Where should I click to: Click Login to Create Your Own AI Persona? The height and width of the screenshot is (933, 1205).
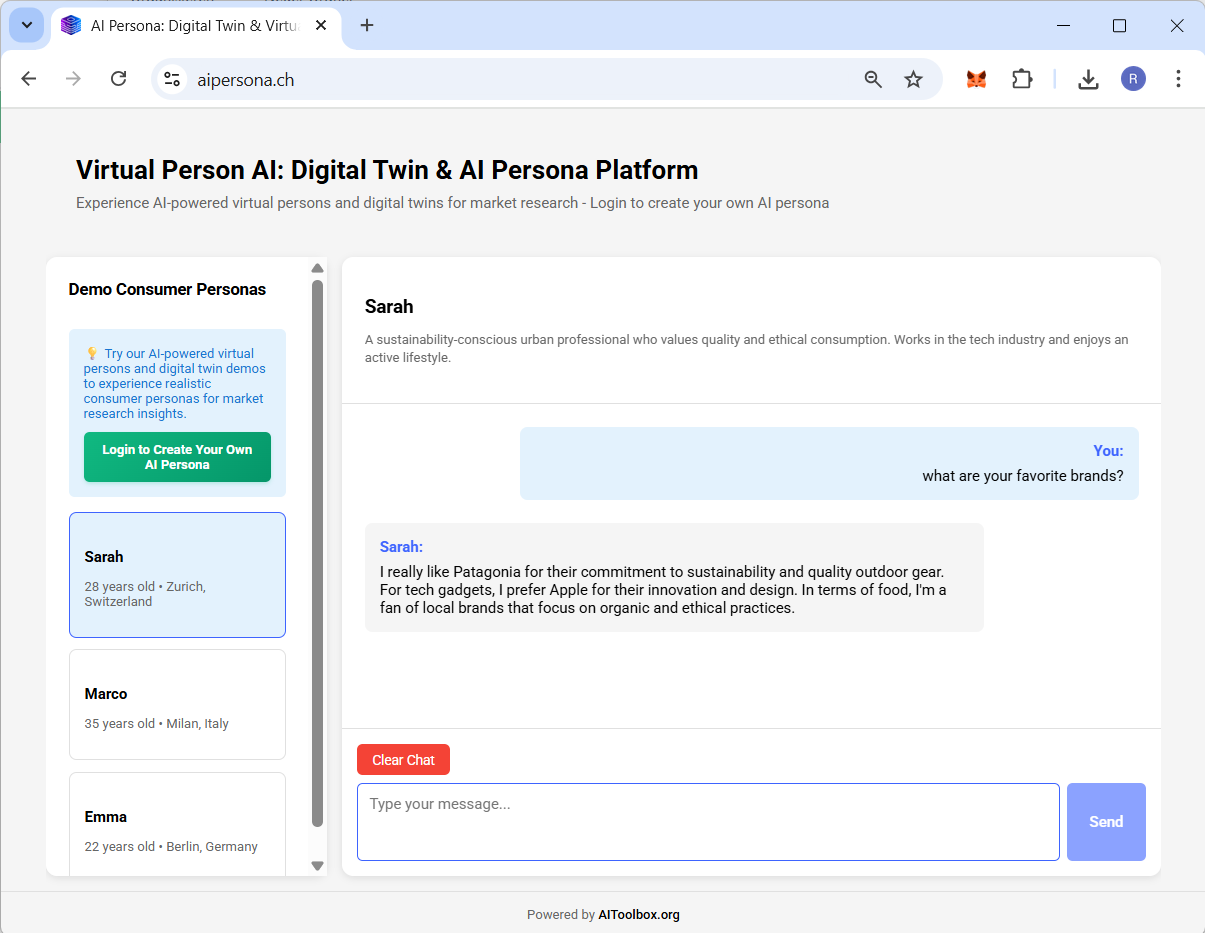point(177,457)
